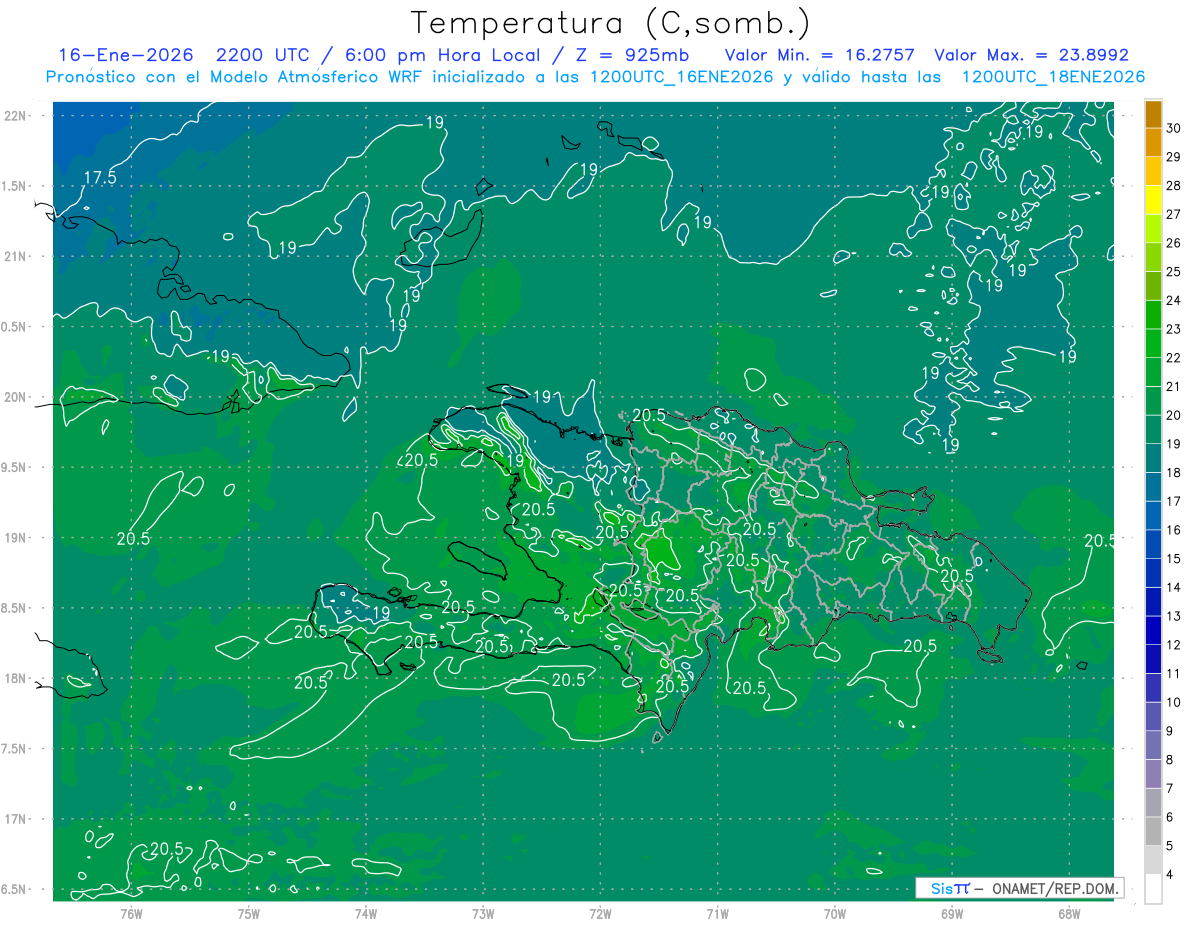Screen dimensions: 1200x927
Task: Click the '4' value on the color scale
Action: [1171, 875]
